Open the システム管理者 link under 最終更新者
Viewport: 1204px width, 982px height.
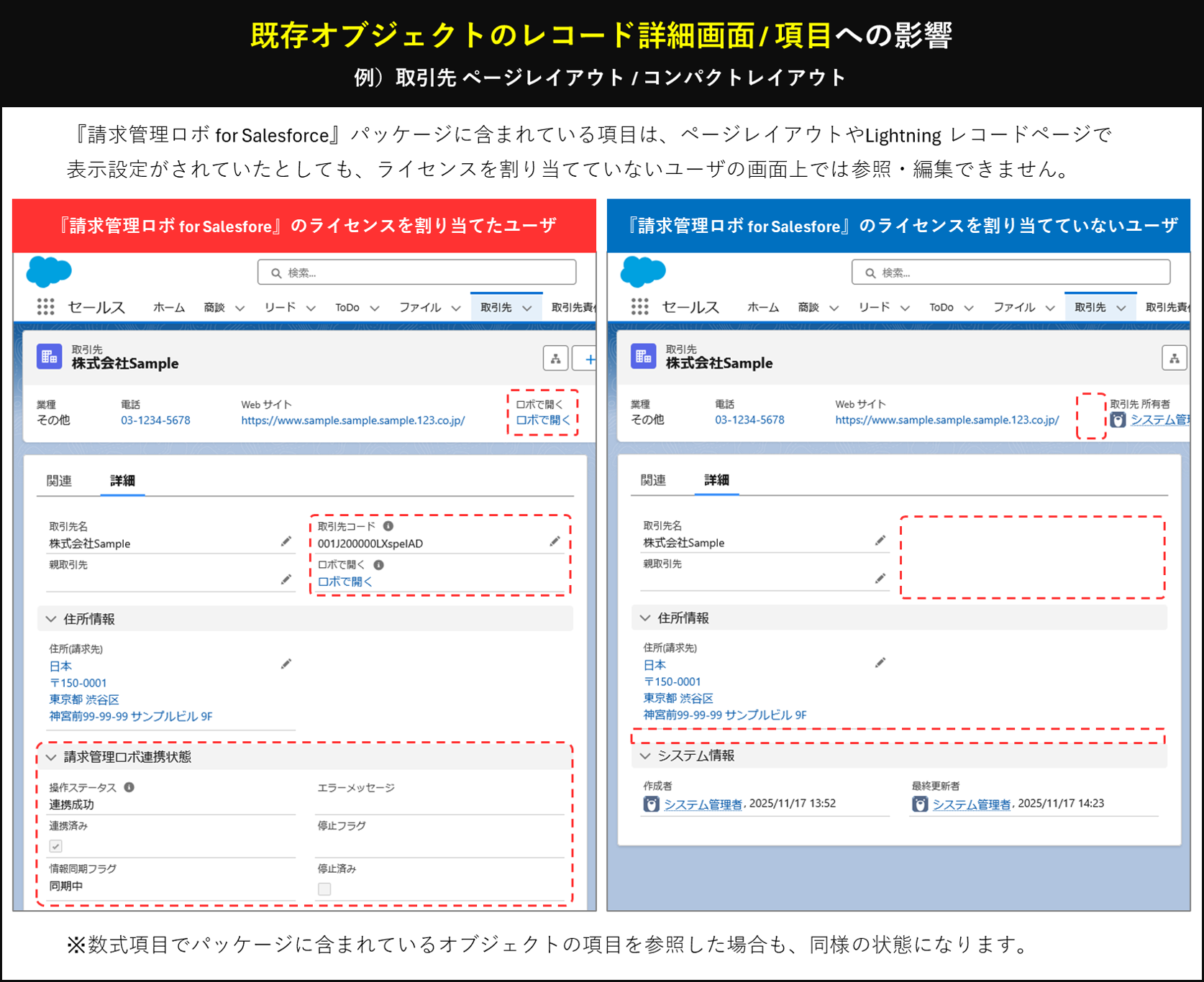tap(971, 804)
